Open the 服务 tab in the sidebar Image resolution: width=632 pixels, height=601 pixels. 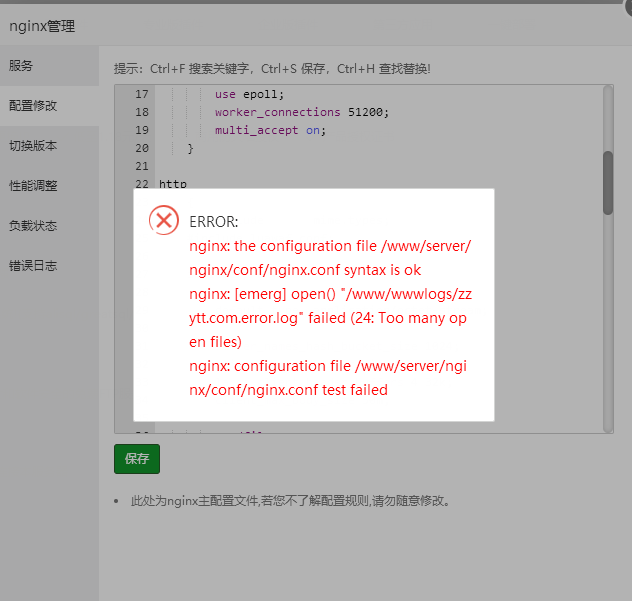[49, 65]
